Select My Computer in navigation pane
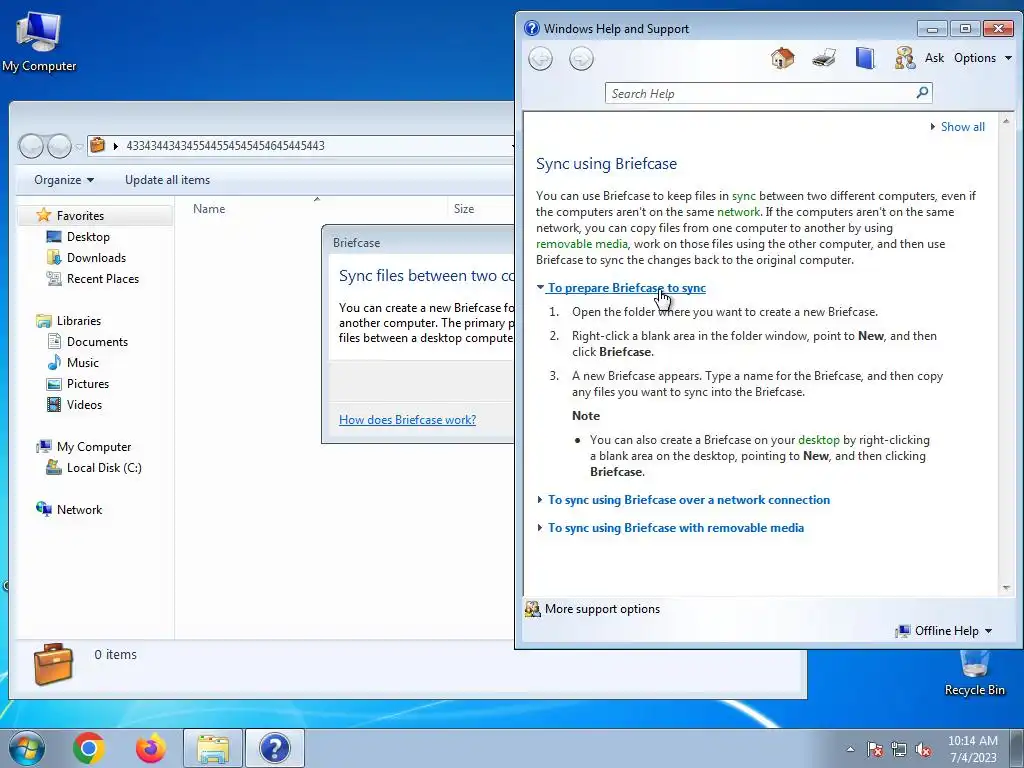The width and height of the screenshot is (1024, 768). coord(93,447)
